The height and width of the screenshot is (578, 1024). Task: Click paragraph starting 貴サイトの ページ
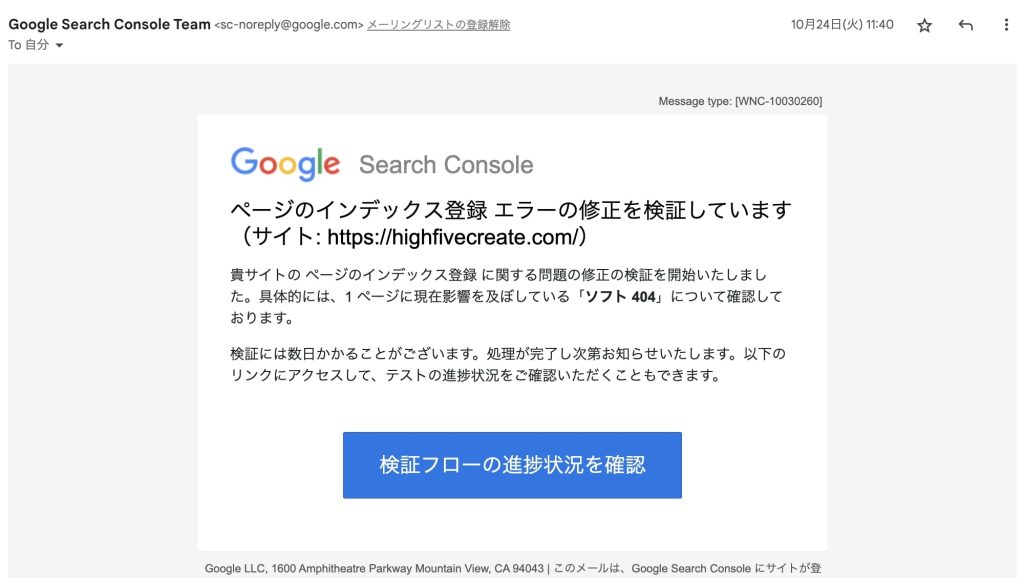(x=506, y=297)
